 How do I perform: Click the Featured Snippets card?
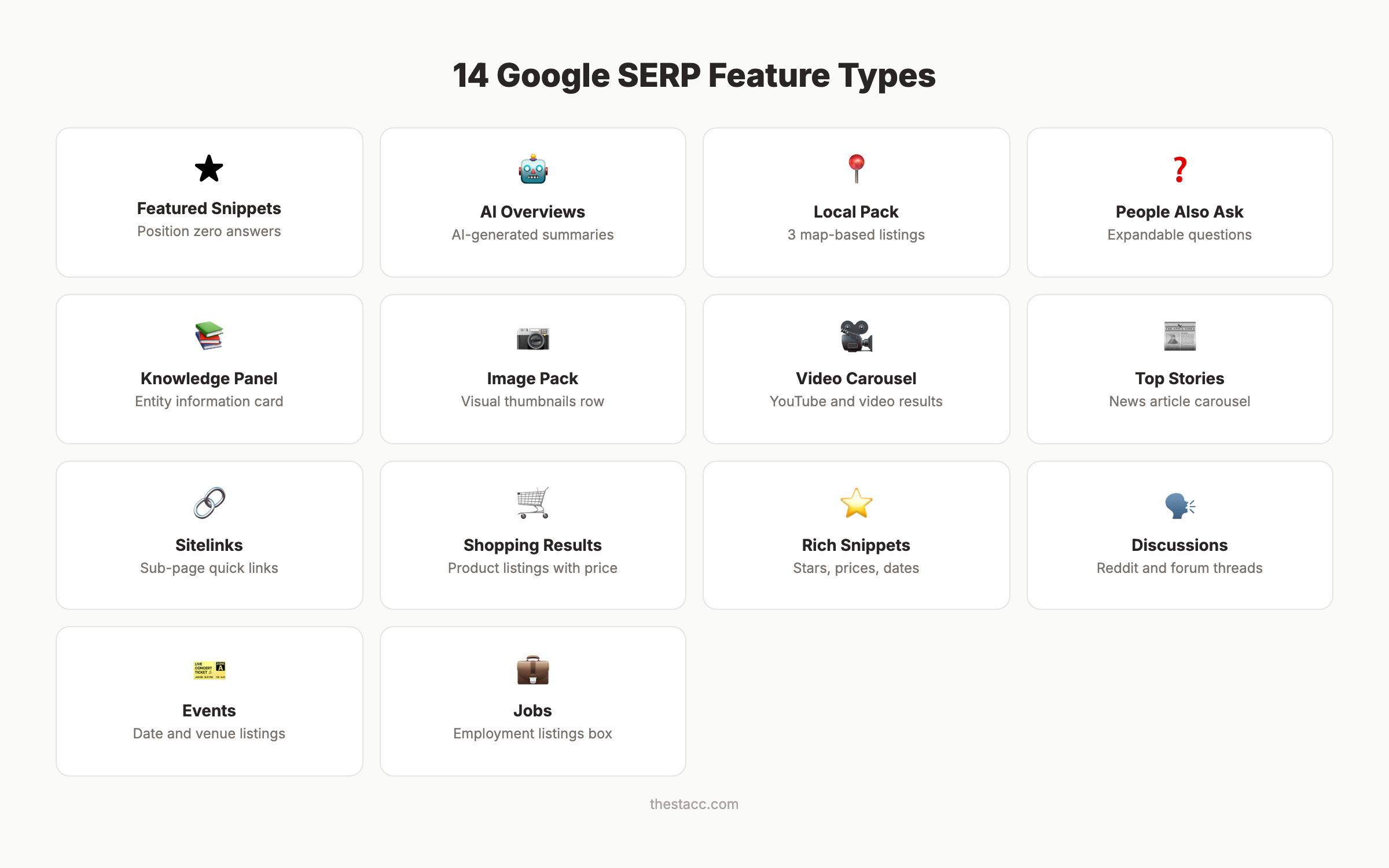point(209,203)
